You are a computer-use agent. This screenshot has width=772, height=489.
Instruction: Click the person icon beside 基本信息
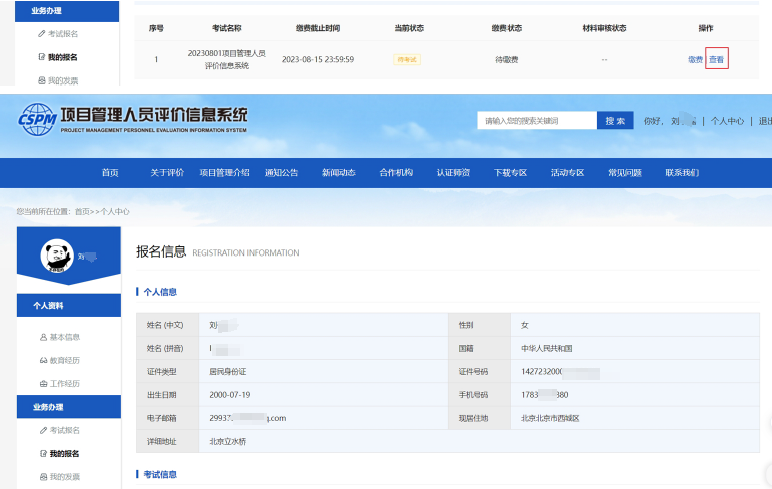point(43,337)
